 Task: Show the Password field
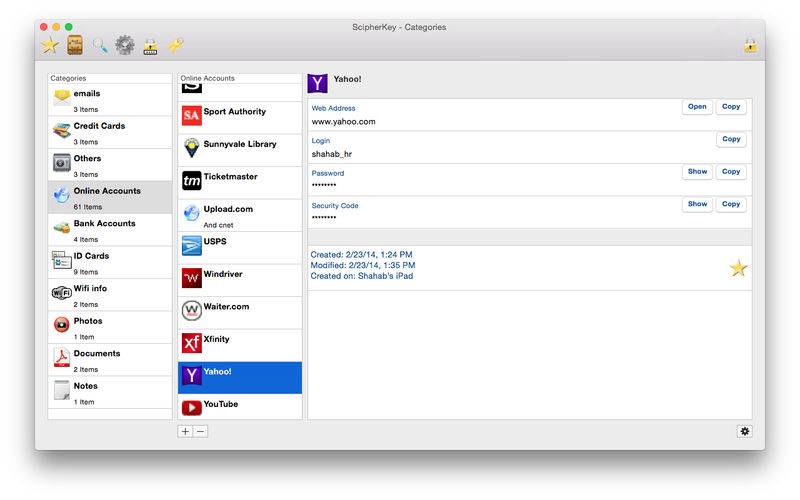point(697,172)
